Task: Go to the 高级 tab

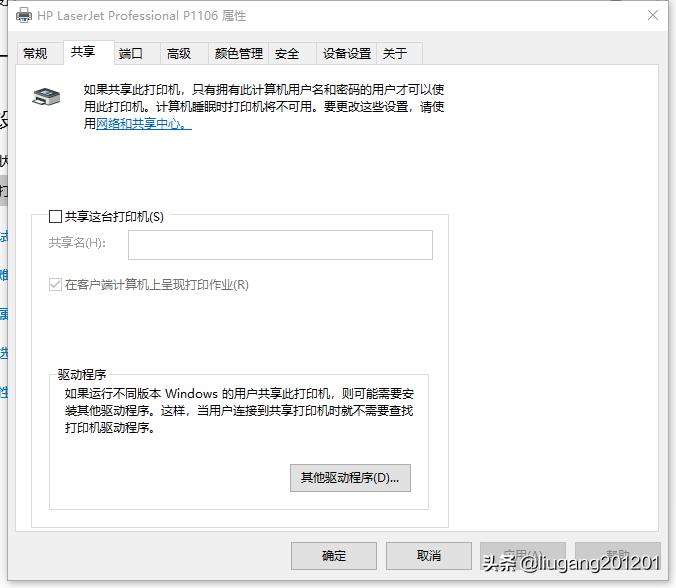Action: click(185, 53)
